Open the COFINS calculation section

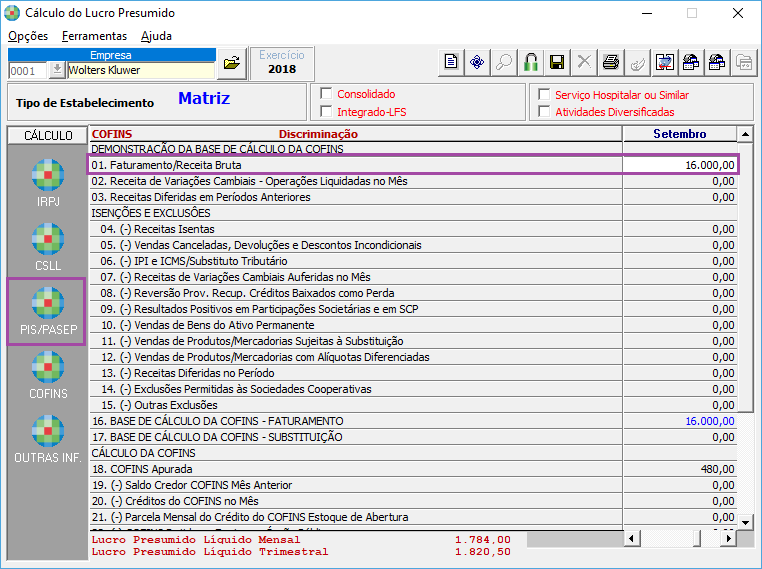pos(48,376)
